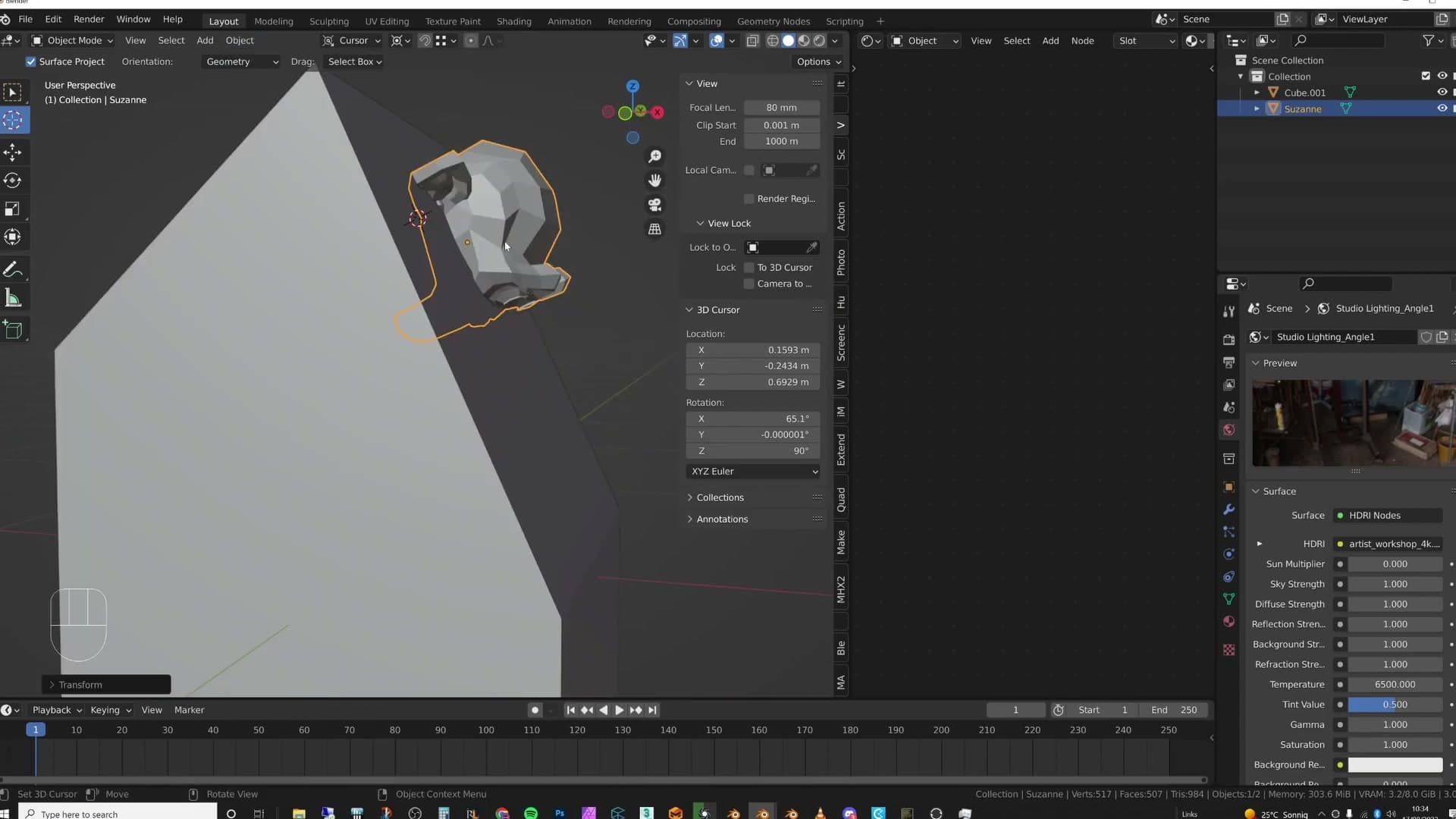Viewport: 1456px width, 819px height.
Task: Open the Drag Select Box dropdown
Action: tap(354, 61)
